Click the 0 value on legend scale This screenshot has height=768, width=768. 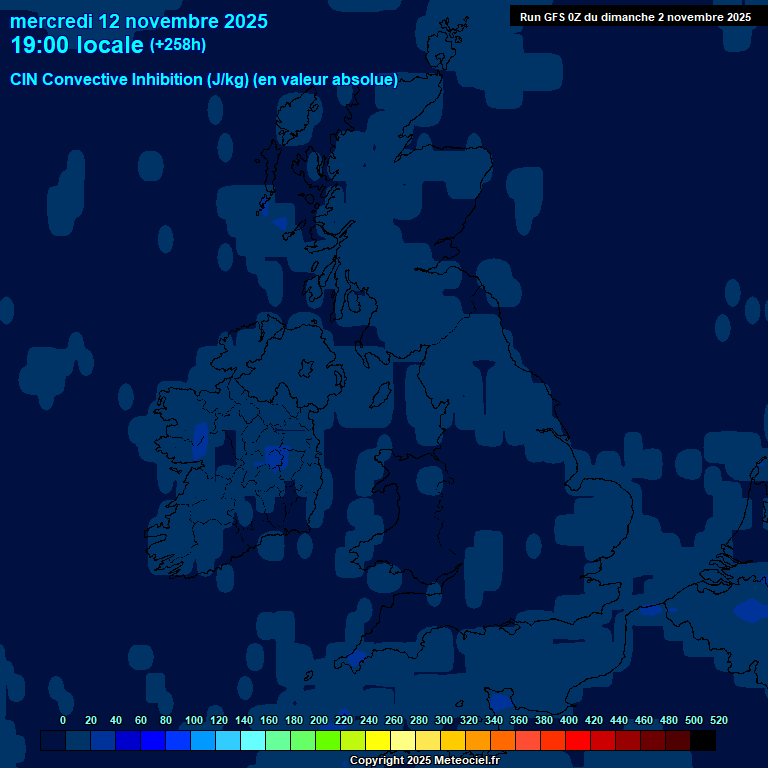click(63, 720)
